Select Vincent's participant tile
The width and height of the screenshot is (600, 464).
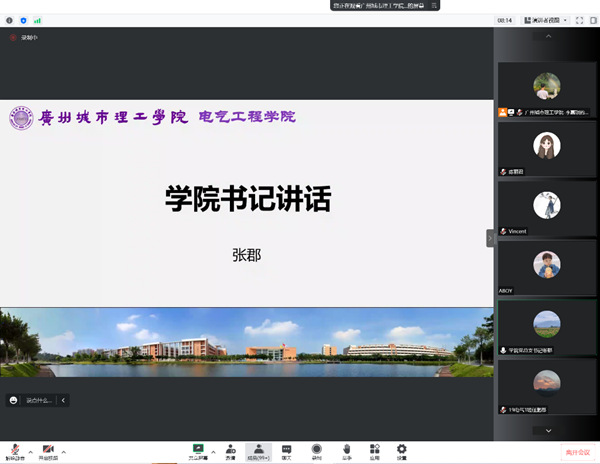click(x=547, y=209)
